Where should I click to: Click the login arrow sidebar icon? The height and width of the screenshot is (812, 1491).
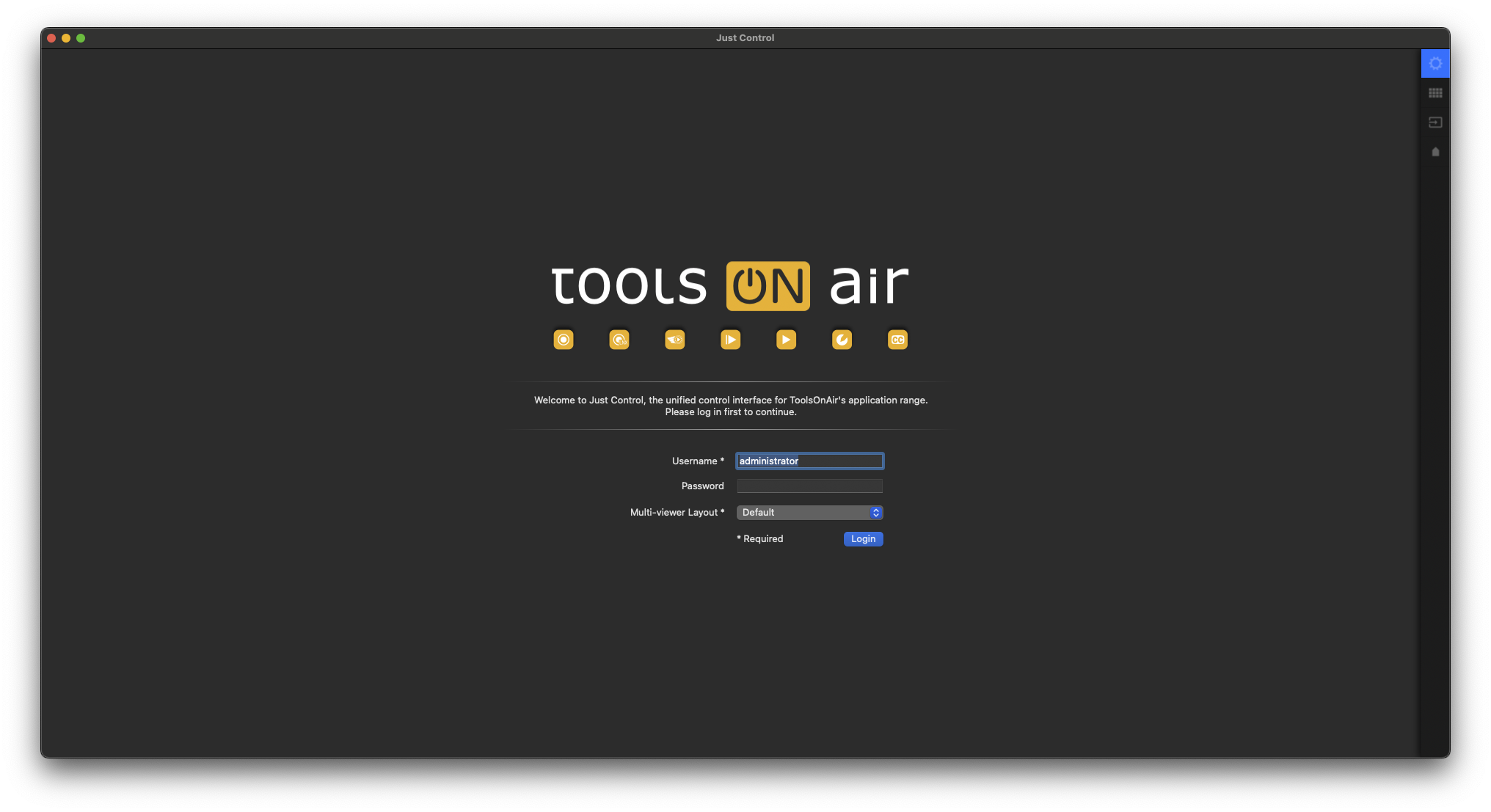pos(1435,122)
